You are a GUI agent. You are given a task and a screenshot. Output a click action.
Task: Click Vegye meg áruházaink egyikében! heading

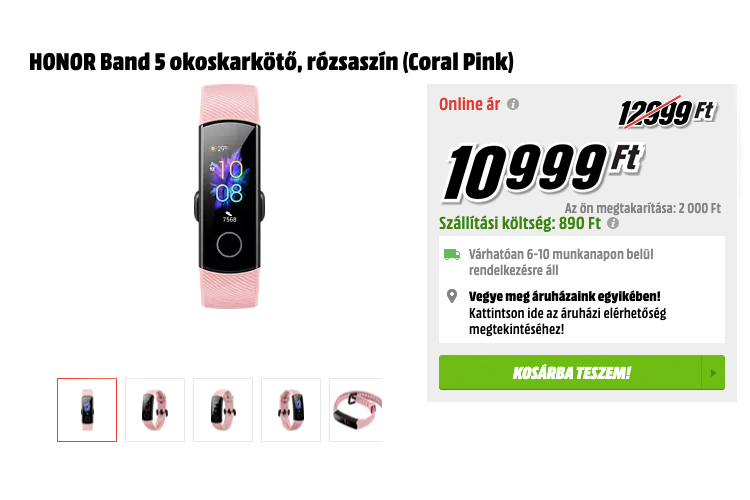564,296
